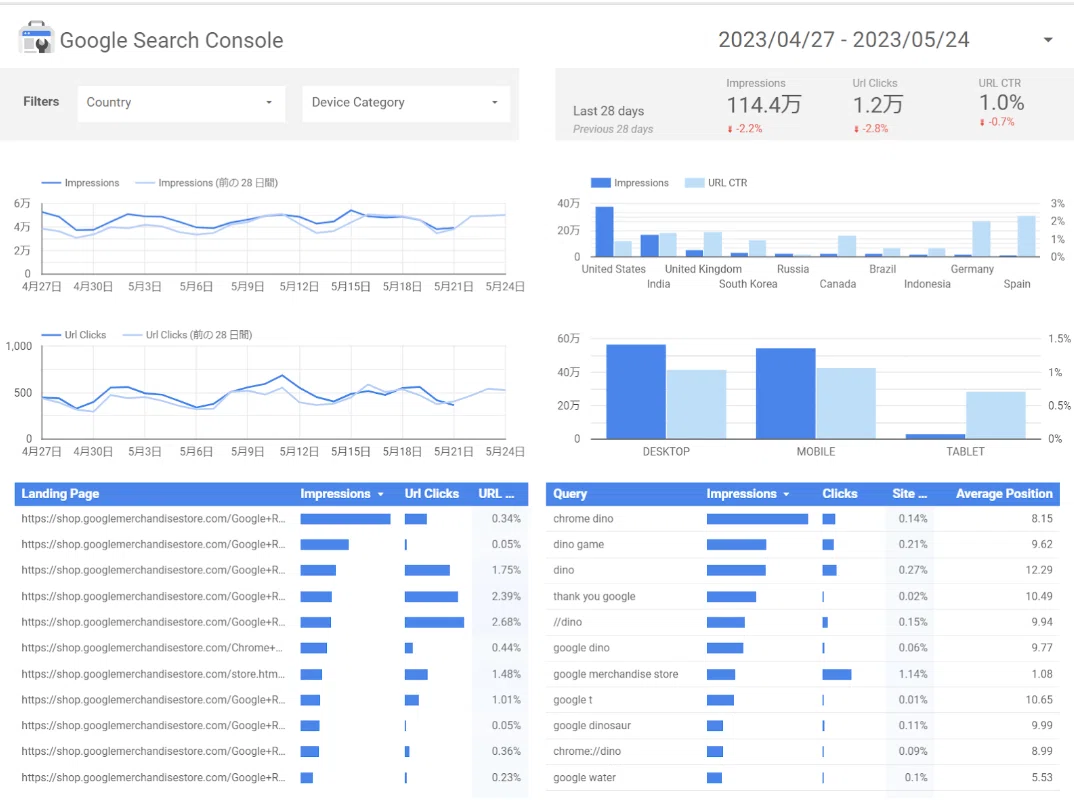Click the previous 28 days Url Clicks legend
This screenshot has height=800, width=1074.
pos(187,335)
